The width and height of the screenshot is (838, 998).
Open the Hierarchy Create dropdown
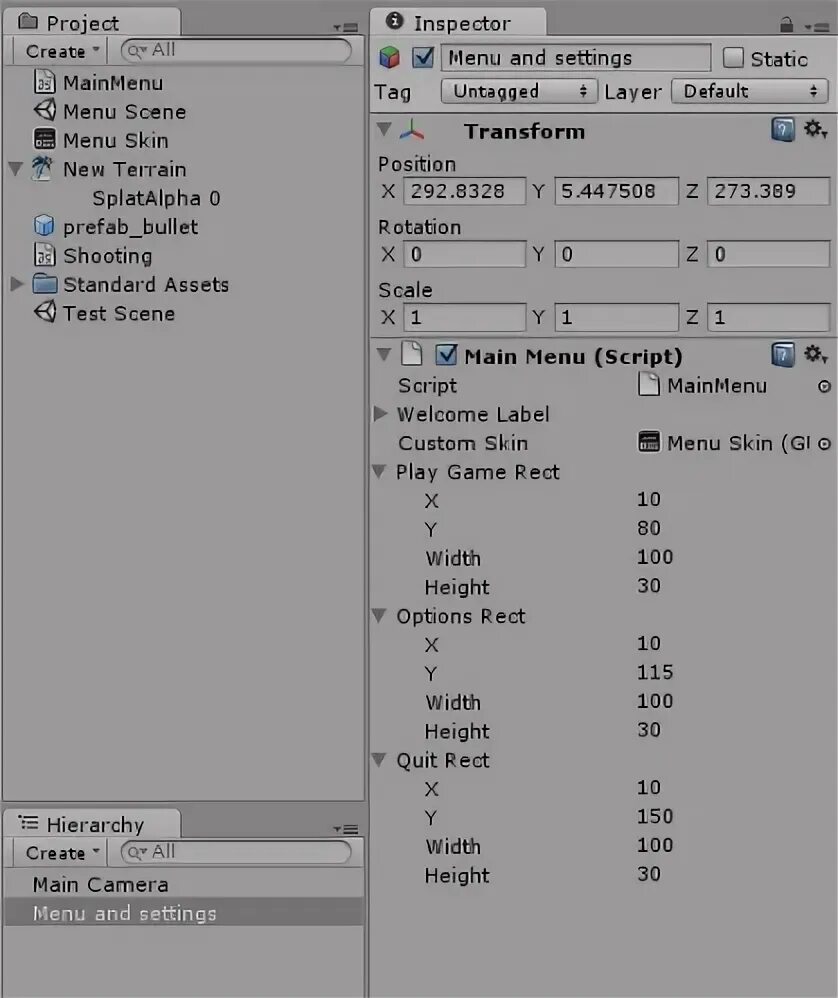pos(62,852)
